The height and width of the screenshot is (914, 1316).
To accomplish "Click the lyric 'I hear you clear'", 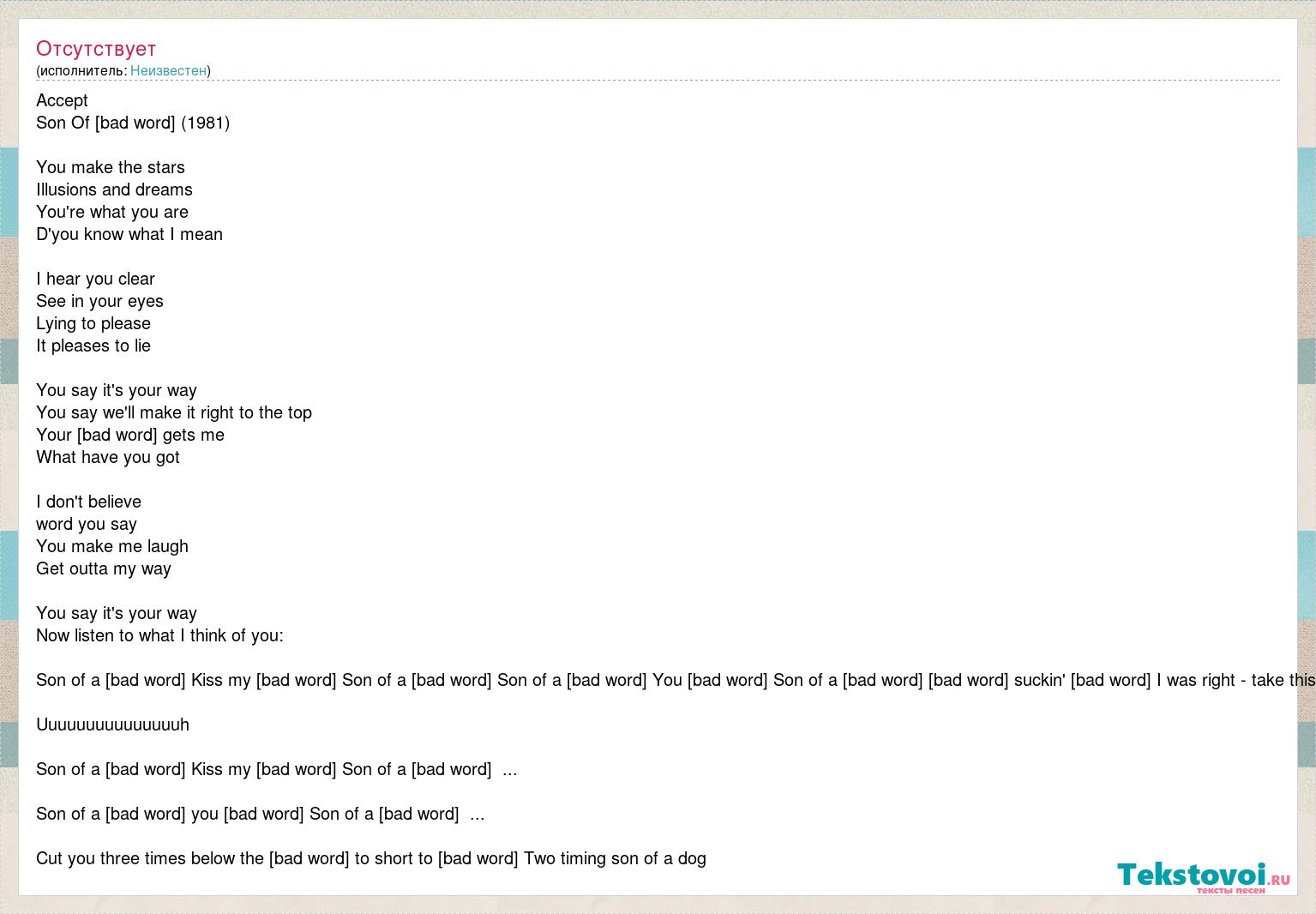I will tap(95, 279).
